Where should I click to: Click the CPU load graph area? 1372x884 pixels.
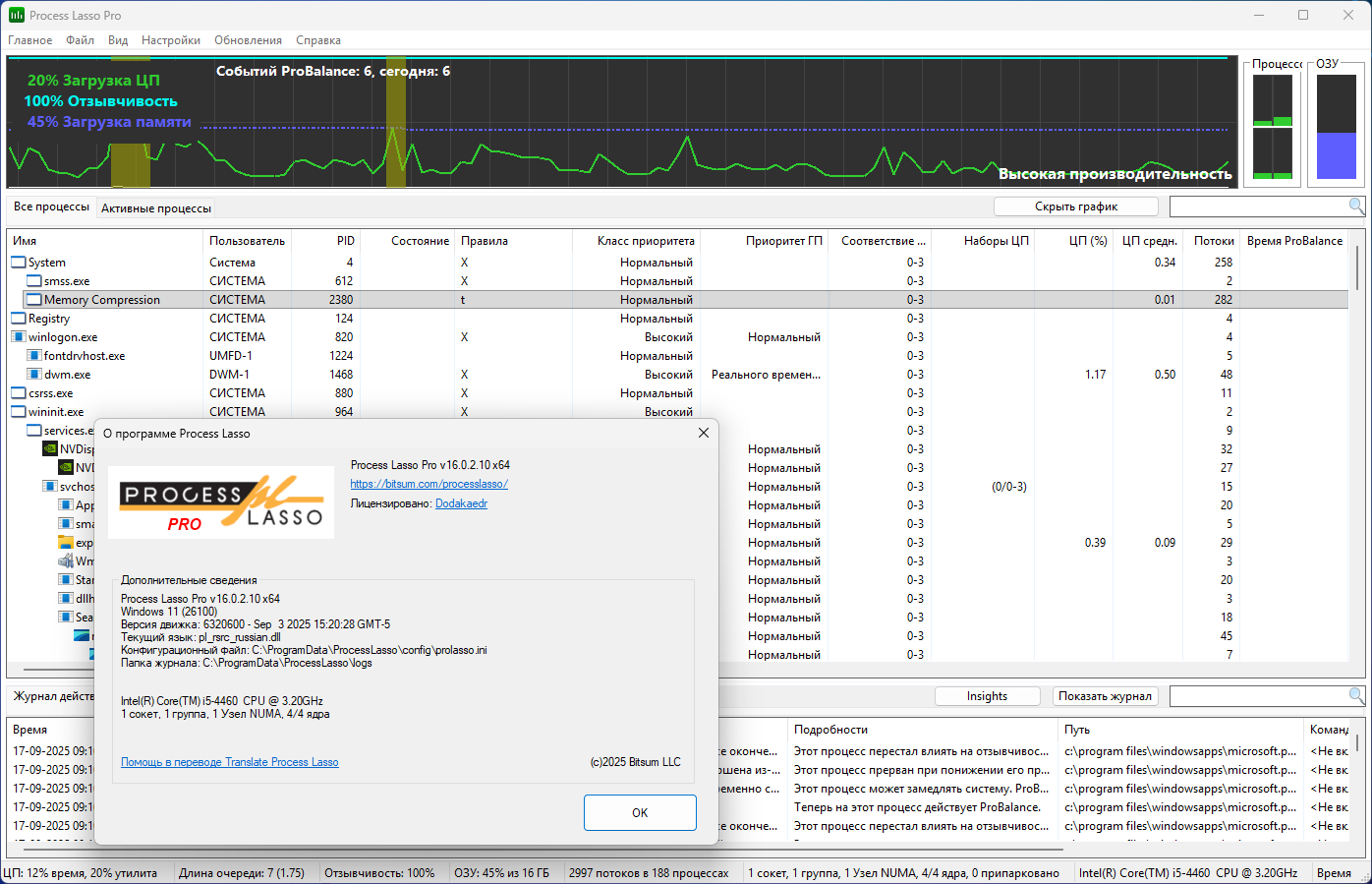click(x=621, y=122)
